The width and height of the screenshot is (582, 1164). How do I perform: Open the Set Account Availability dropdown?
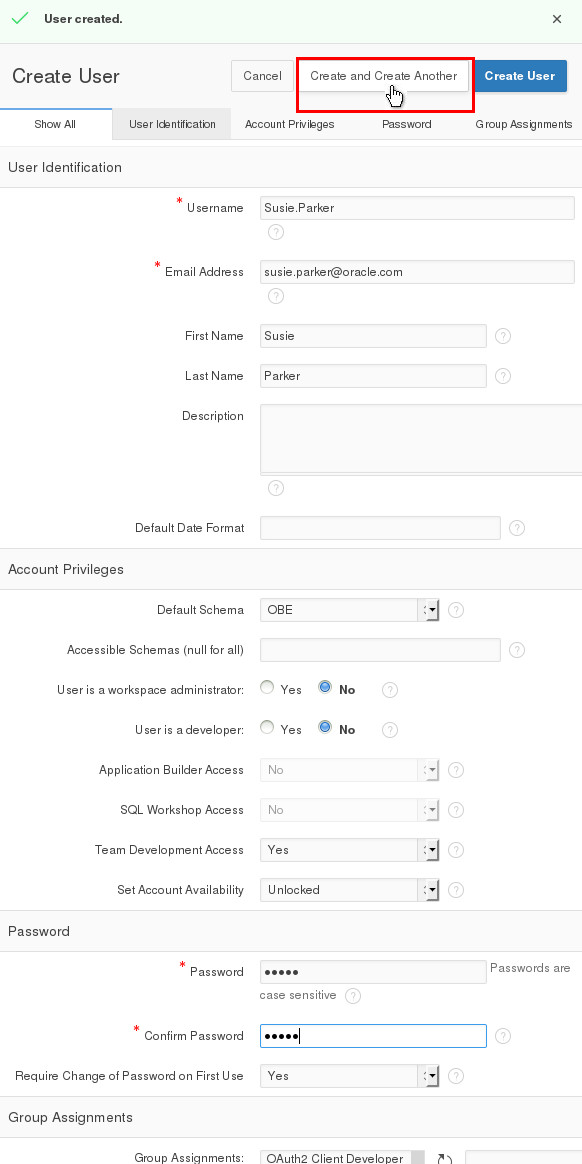click(429, 890)
